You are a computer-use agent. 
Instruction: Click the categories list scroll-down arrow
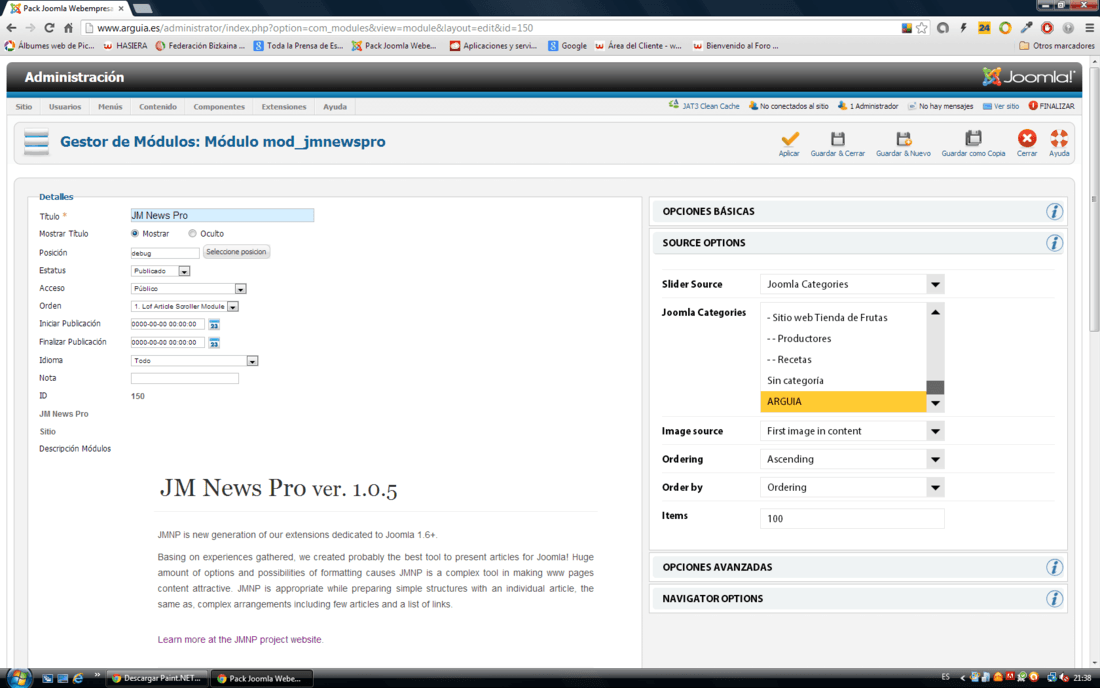coord(935,403)
